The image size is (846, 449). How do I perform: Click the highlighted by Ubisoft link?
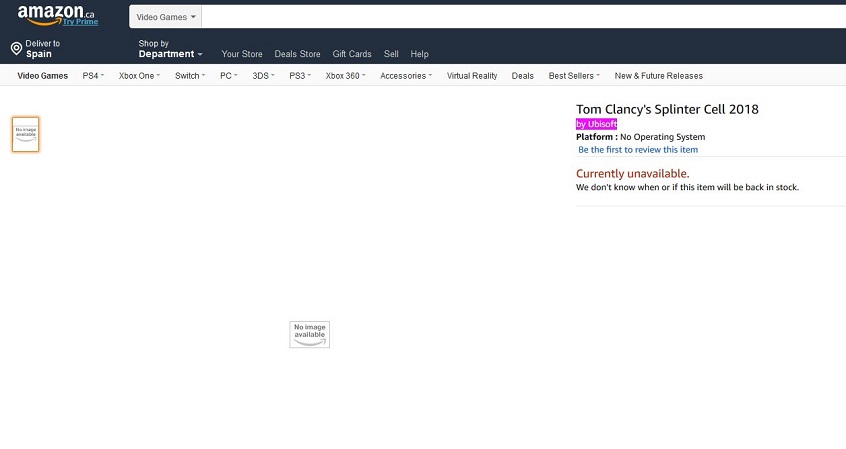[x=597, y=124]
